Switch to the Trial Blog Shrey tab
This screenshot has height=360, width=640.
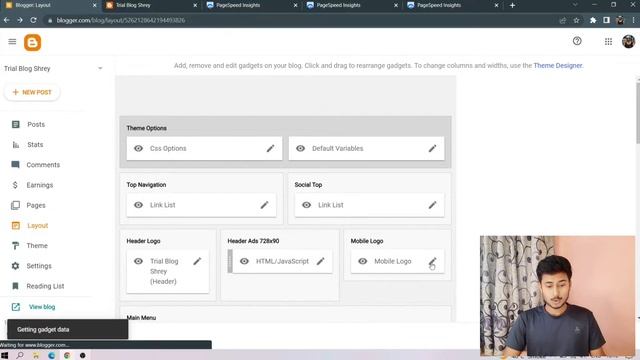(151, 5)
